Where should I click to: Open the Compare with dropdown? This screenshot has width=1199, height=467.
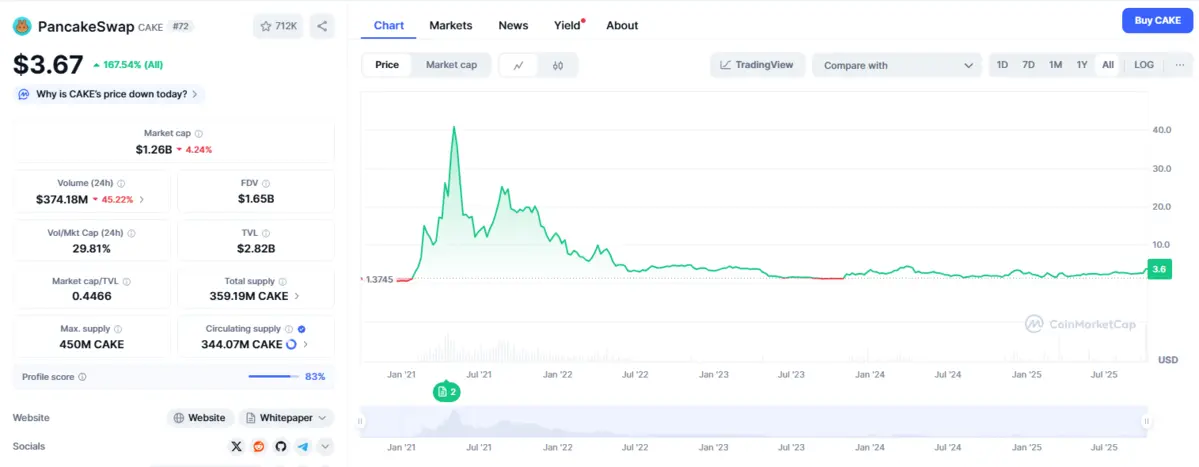tap(896, 65)
